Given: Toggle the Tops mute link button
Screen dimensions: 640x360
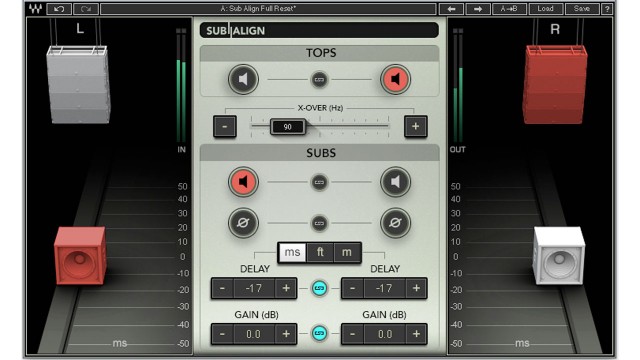Looking at the screenshot, I should pos(319,80).
